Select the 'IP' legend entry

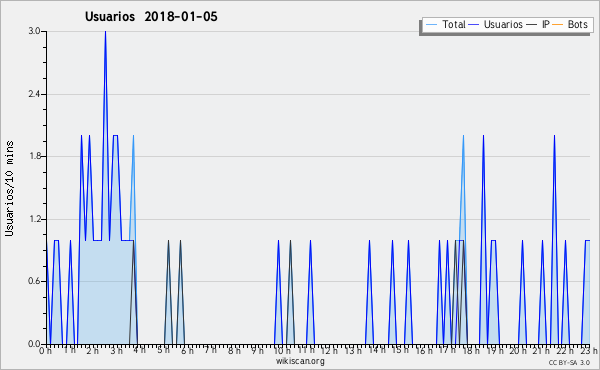click(546, 24)
